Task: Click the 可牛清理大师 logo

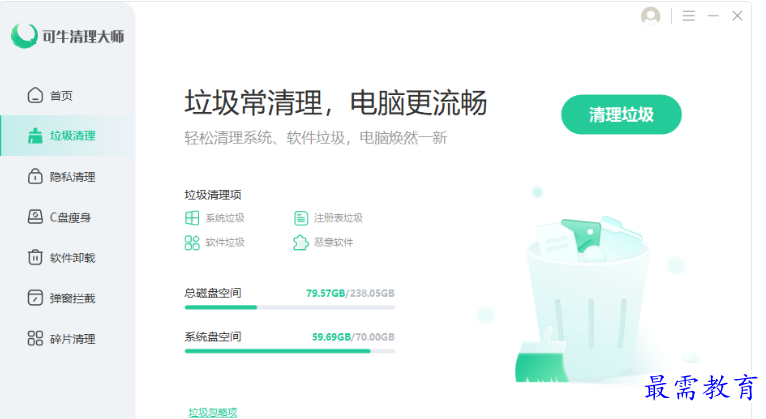Action: (x=67, y=36)
